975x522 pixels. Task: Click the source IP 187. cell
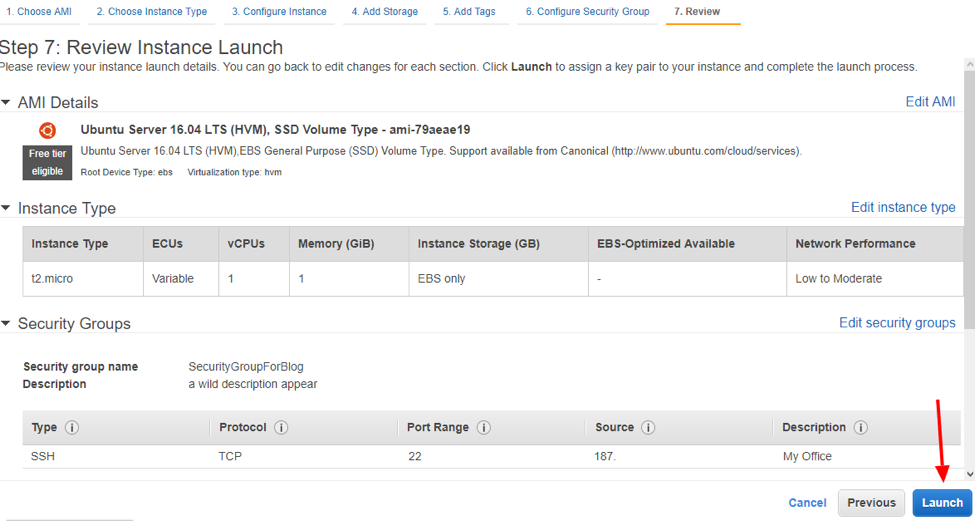click(605, 457)
